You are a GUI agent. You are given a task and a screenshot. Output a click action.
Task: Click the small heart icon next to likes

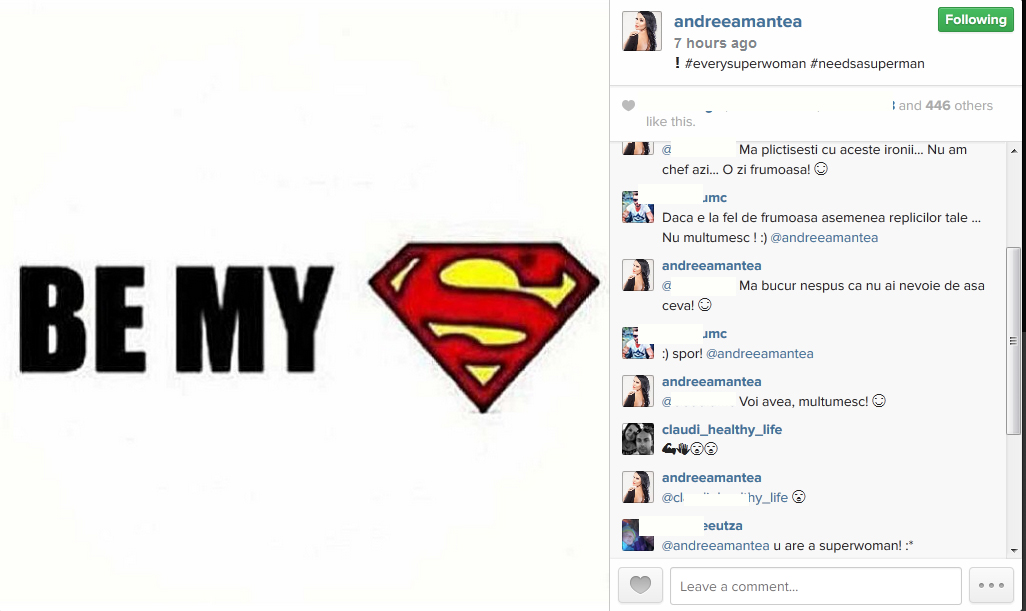pyautogui.click(x=628, y=105)
